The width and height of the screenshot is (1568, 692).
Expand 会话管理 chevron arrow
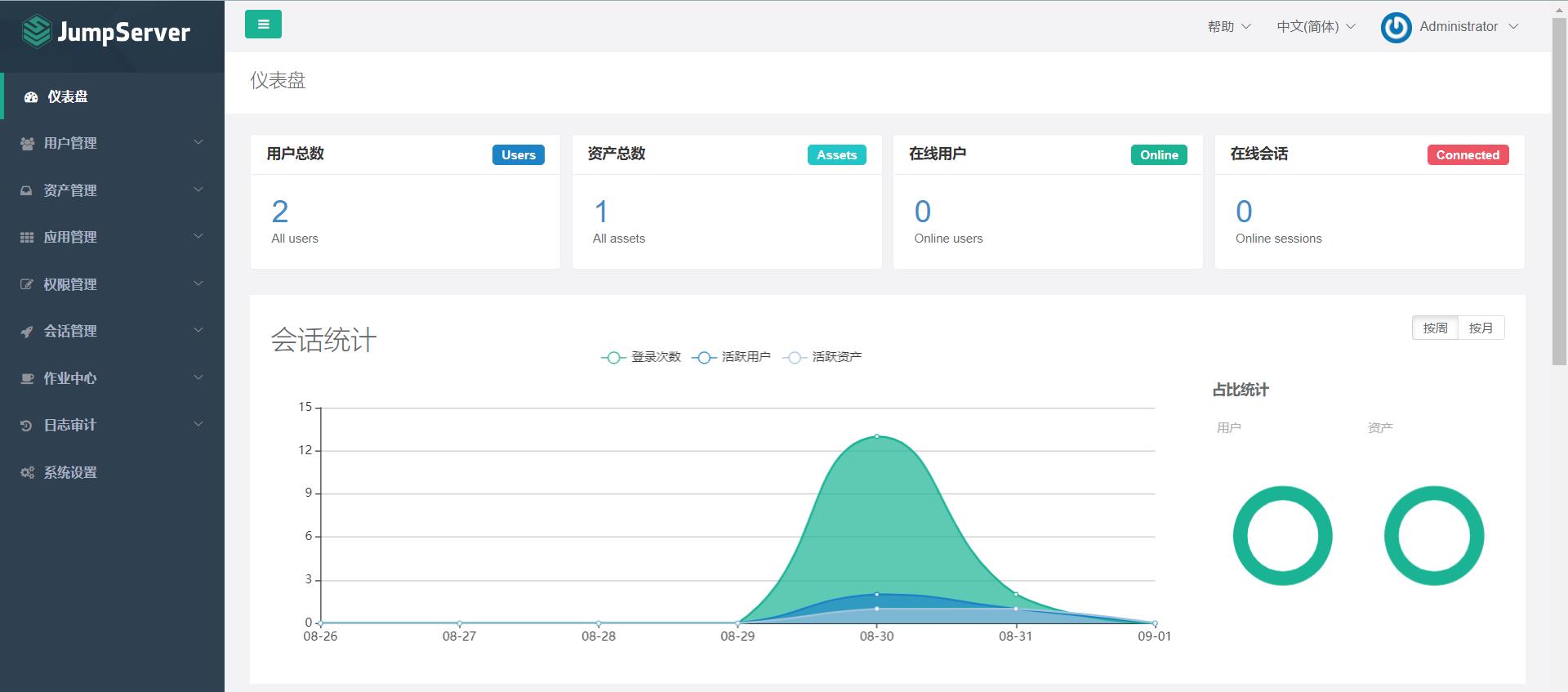click(x=198, y=330)
